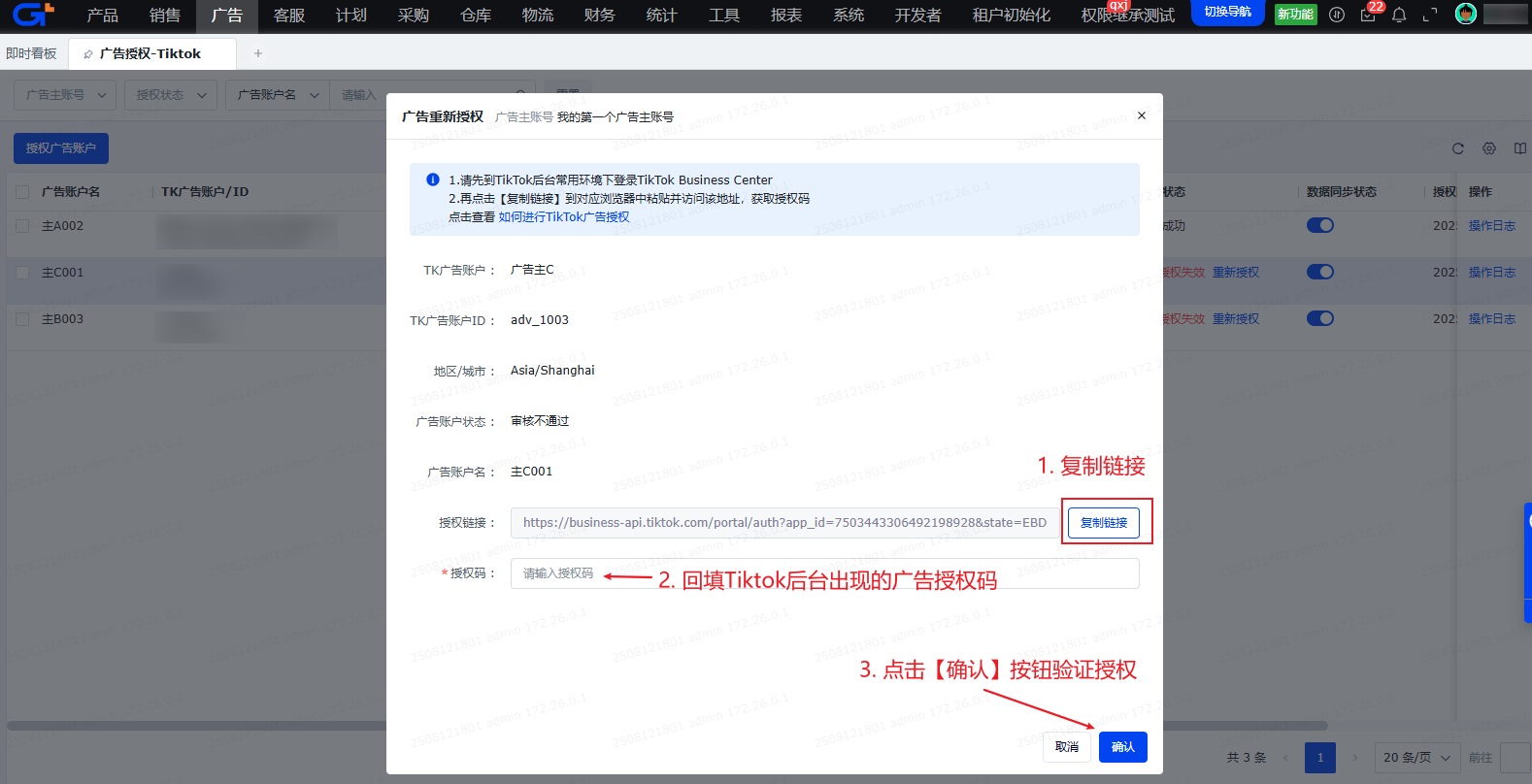Click the 授权链接 URL field
1532x784 pixels.
click(785, 523)
